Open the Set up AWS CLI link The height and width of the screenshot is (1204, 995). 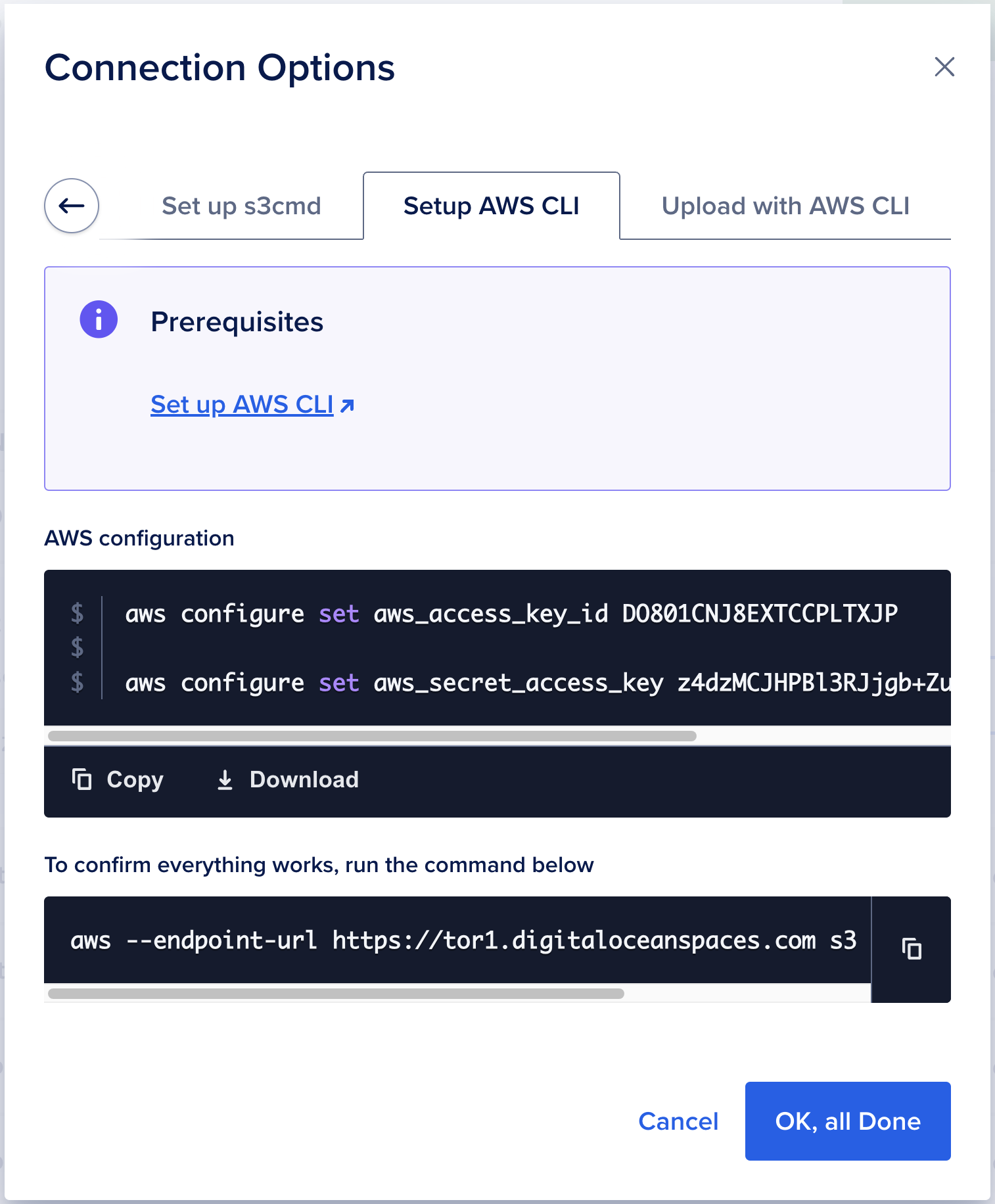point(243,405)
